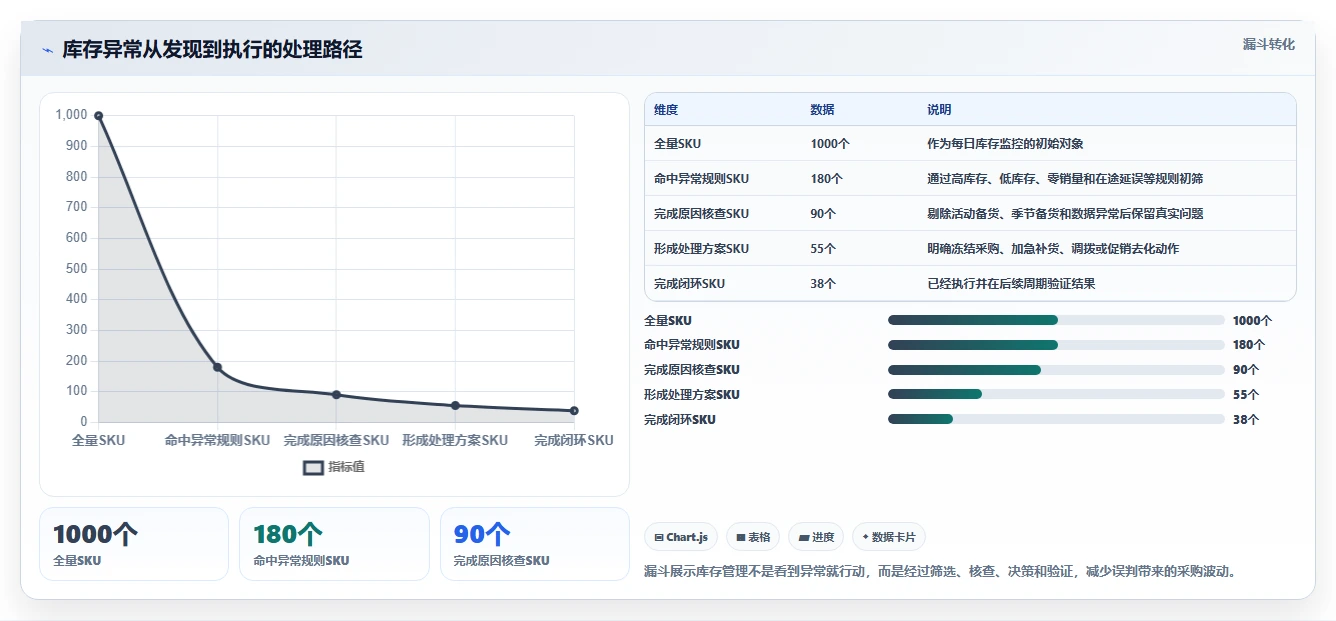Select the 形成处理方案SKU cell in the table
The image size is (1336, 621).
[701, 249]
